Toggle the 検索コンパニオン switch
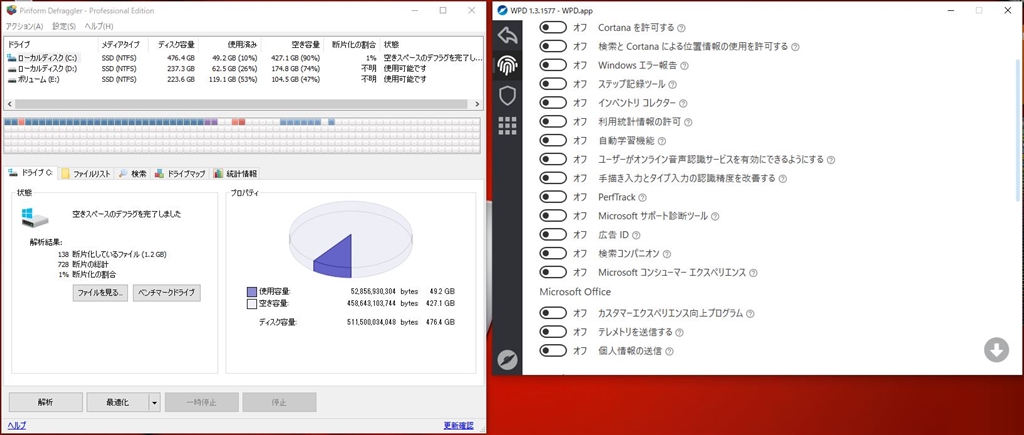Image resolution: width=1024 pixels, height=435 pixels. click(553, 253)
